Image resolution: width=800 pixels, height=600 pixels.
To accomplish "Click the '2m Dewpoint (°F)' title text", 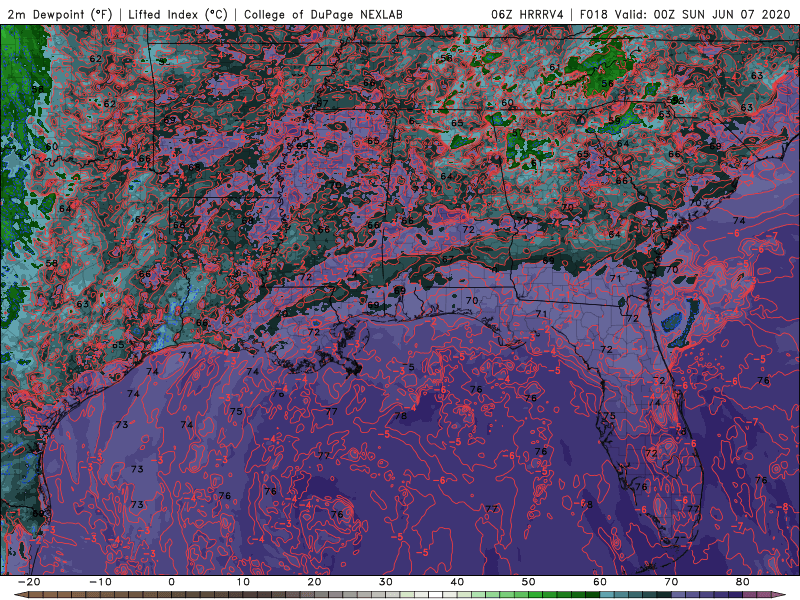I will click(60, 14).
